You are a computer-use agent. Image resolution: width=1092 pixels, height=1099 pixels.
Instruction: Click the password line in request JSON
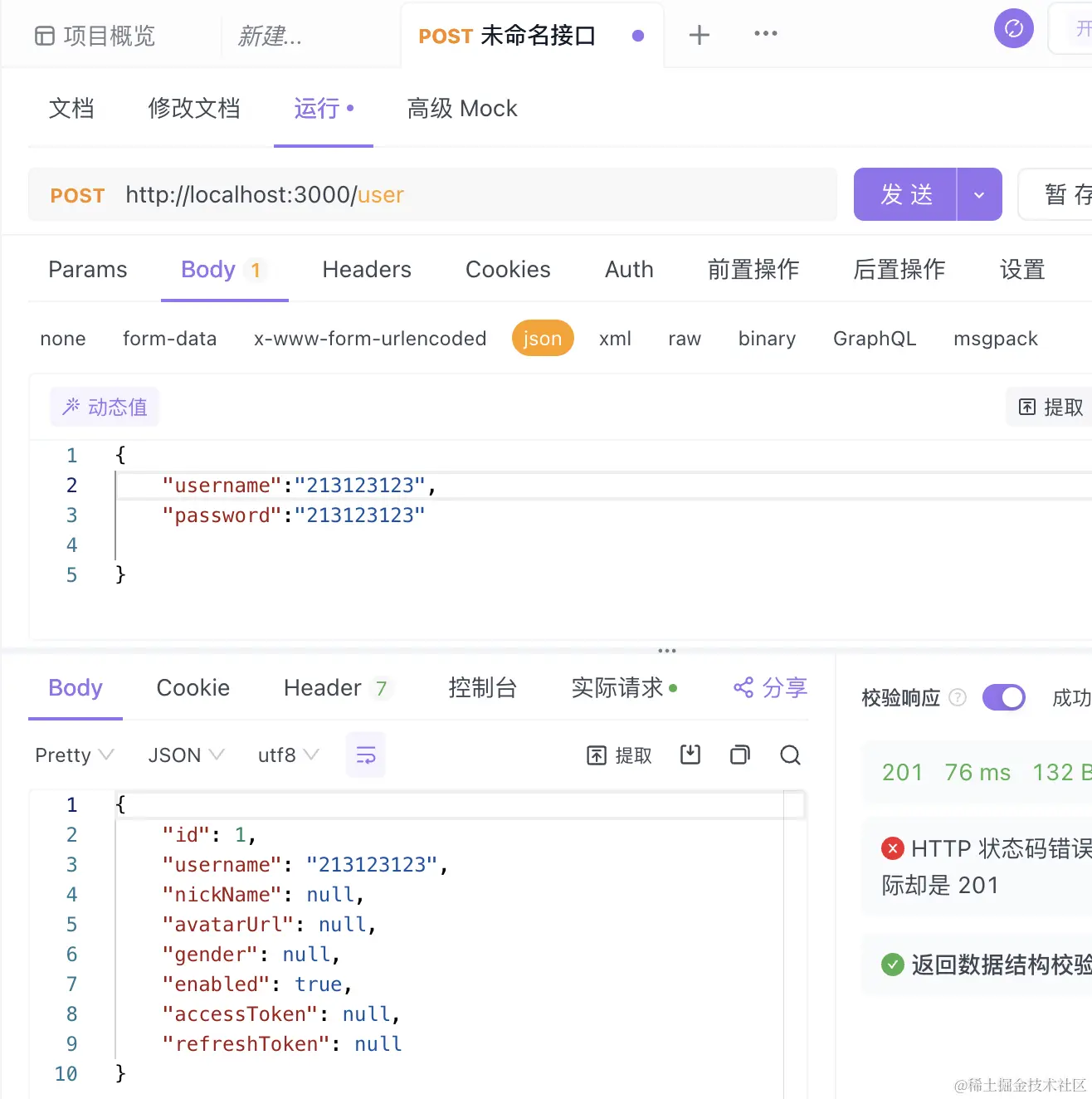293,515
